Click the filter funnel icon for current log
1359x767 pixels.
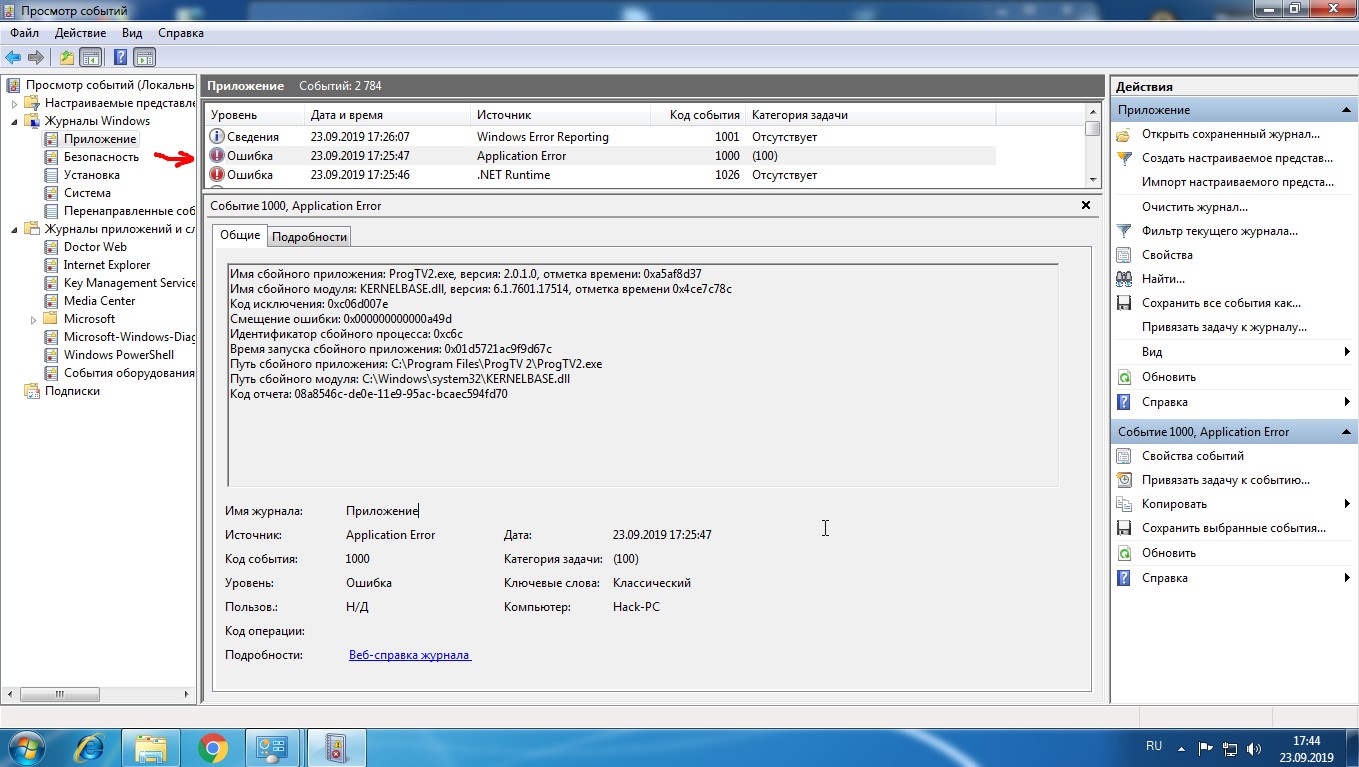[1124, 231]
